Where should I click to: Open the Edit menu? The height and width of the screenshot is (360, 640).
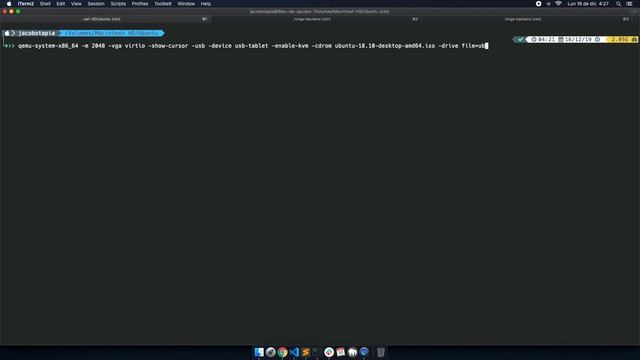tap(61, 4)
